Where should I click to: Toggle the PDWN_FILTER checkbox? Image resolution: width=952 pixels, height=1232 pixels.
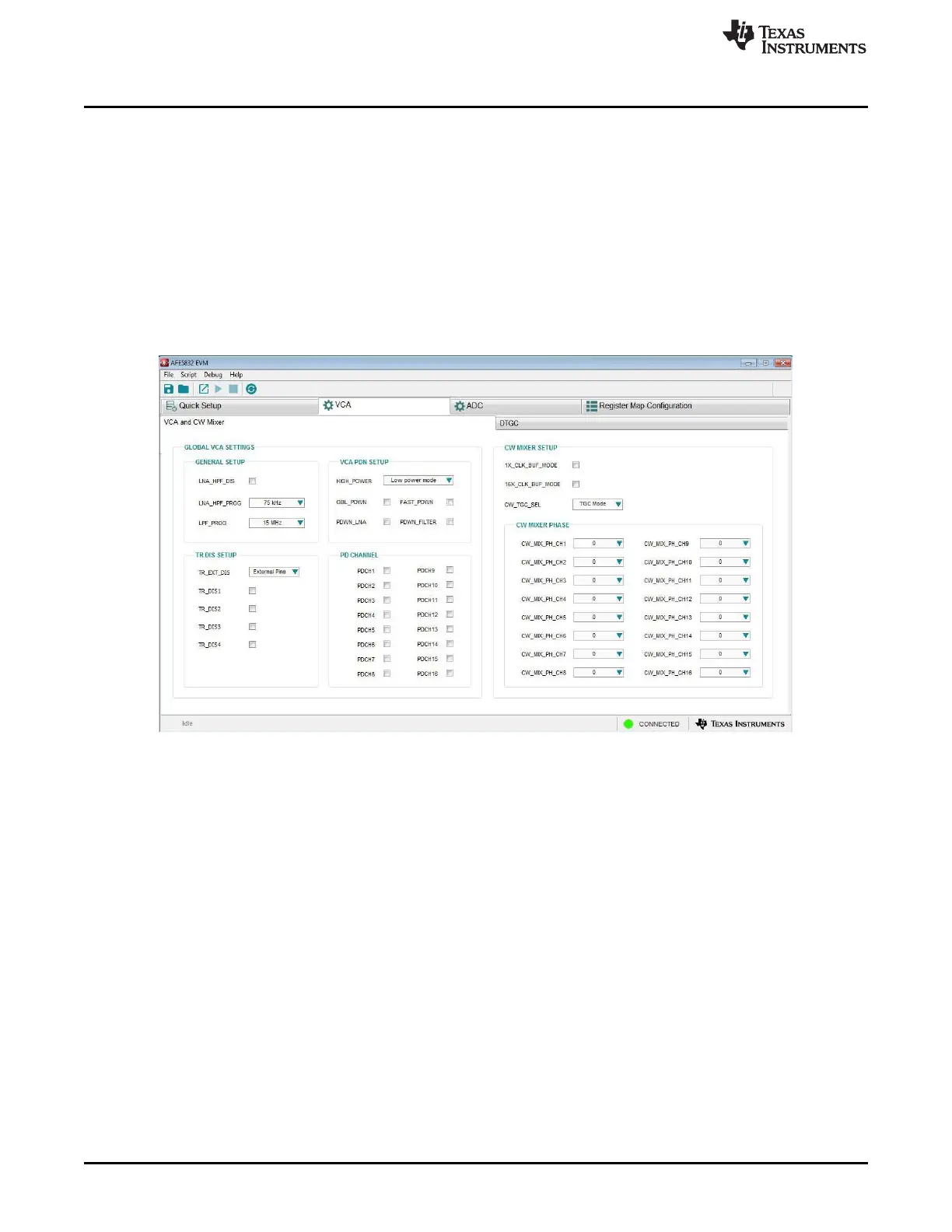tap(450, 522)
